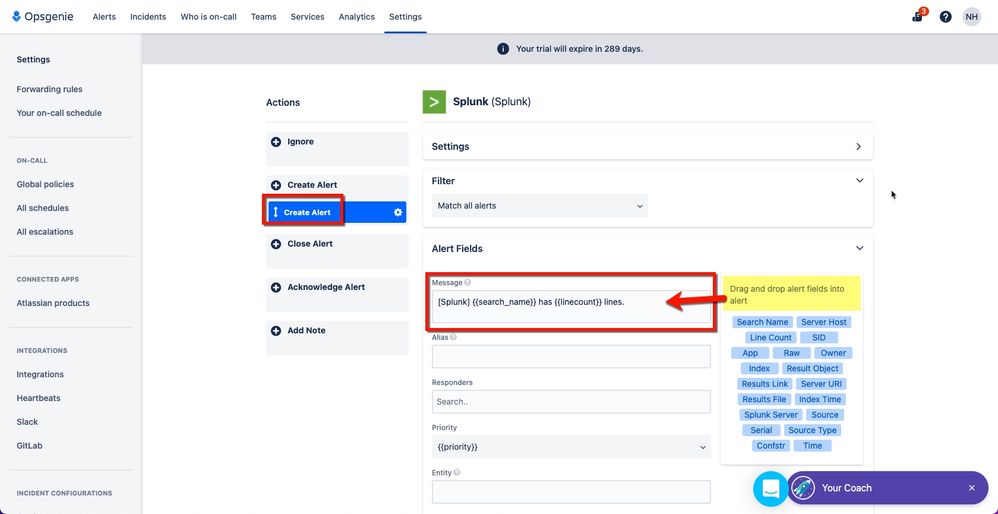Click the rocket icon in Your Coach

pyautogui.click(x=803, y=488)
